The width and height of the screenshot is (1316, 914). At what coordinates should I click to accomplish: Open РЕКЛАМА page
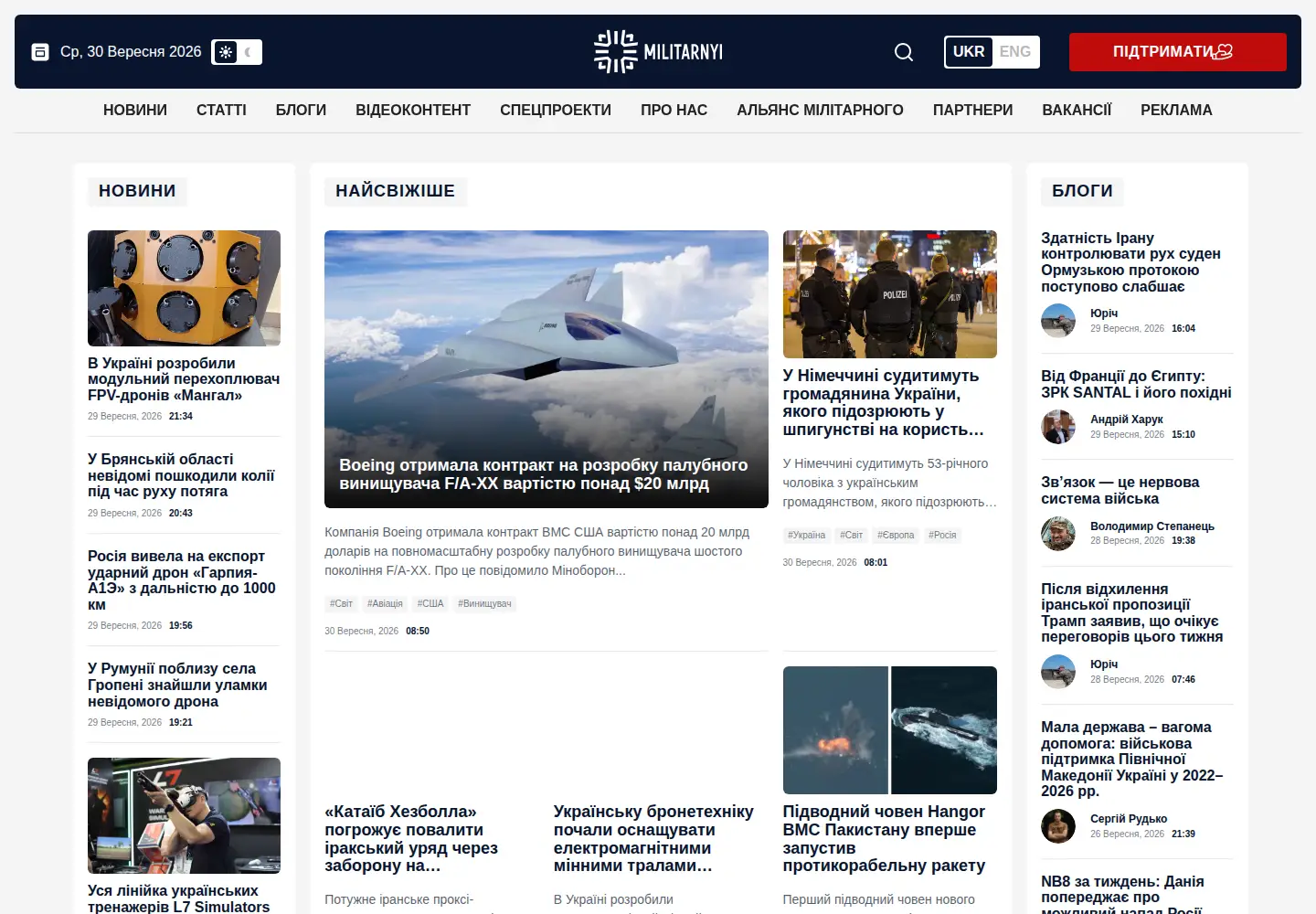(1176, 110)
